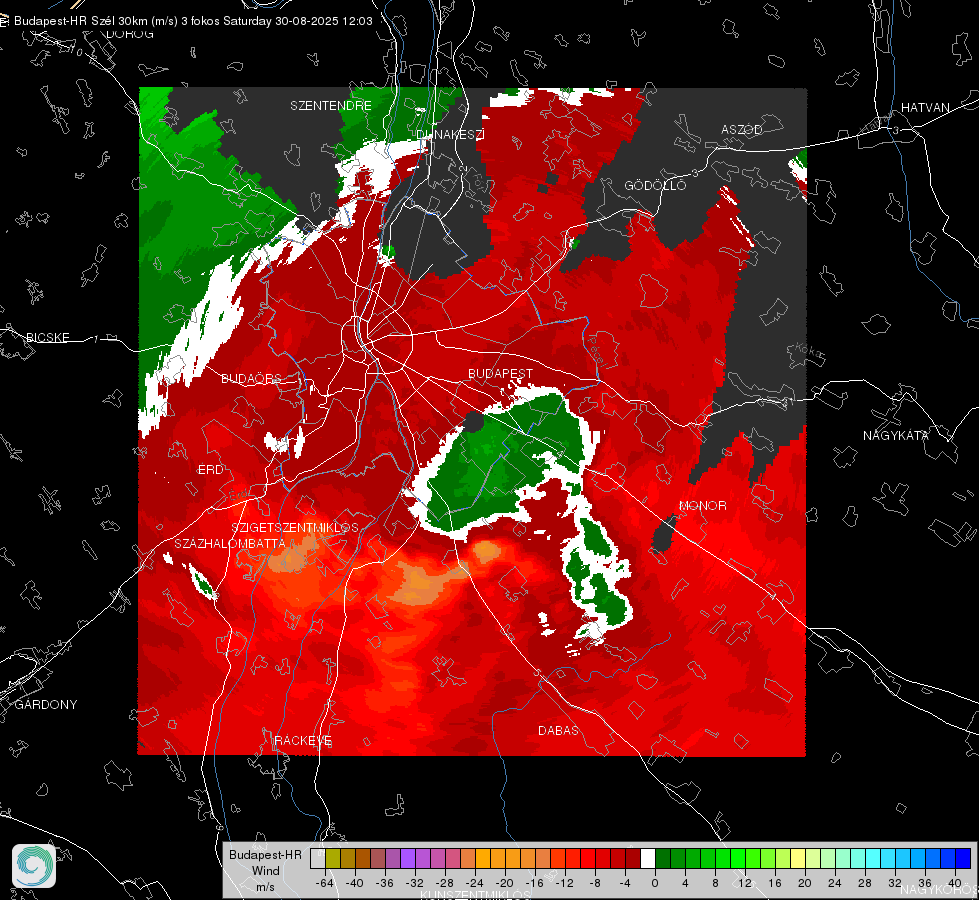Image resolution: width=979 pixels, height=900 pixels.
Task: Click the SZÁZHALOMBATTA city label
Action: [x=230, y=543]
